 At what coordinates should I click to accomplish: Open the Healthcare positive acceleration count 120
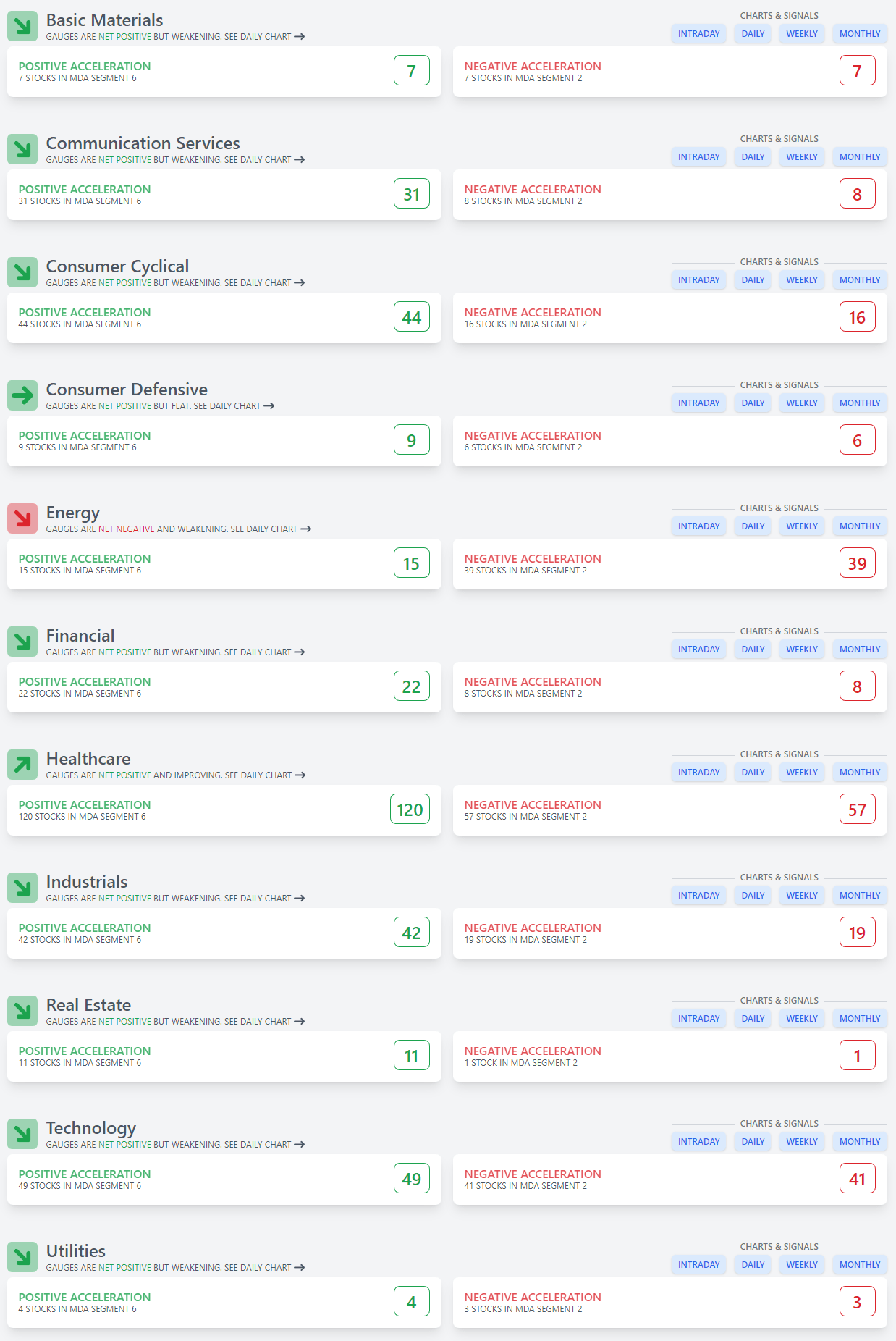pyautogui.click(x=410, y=810)
